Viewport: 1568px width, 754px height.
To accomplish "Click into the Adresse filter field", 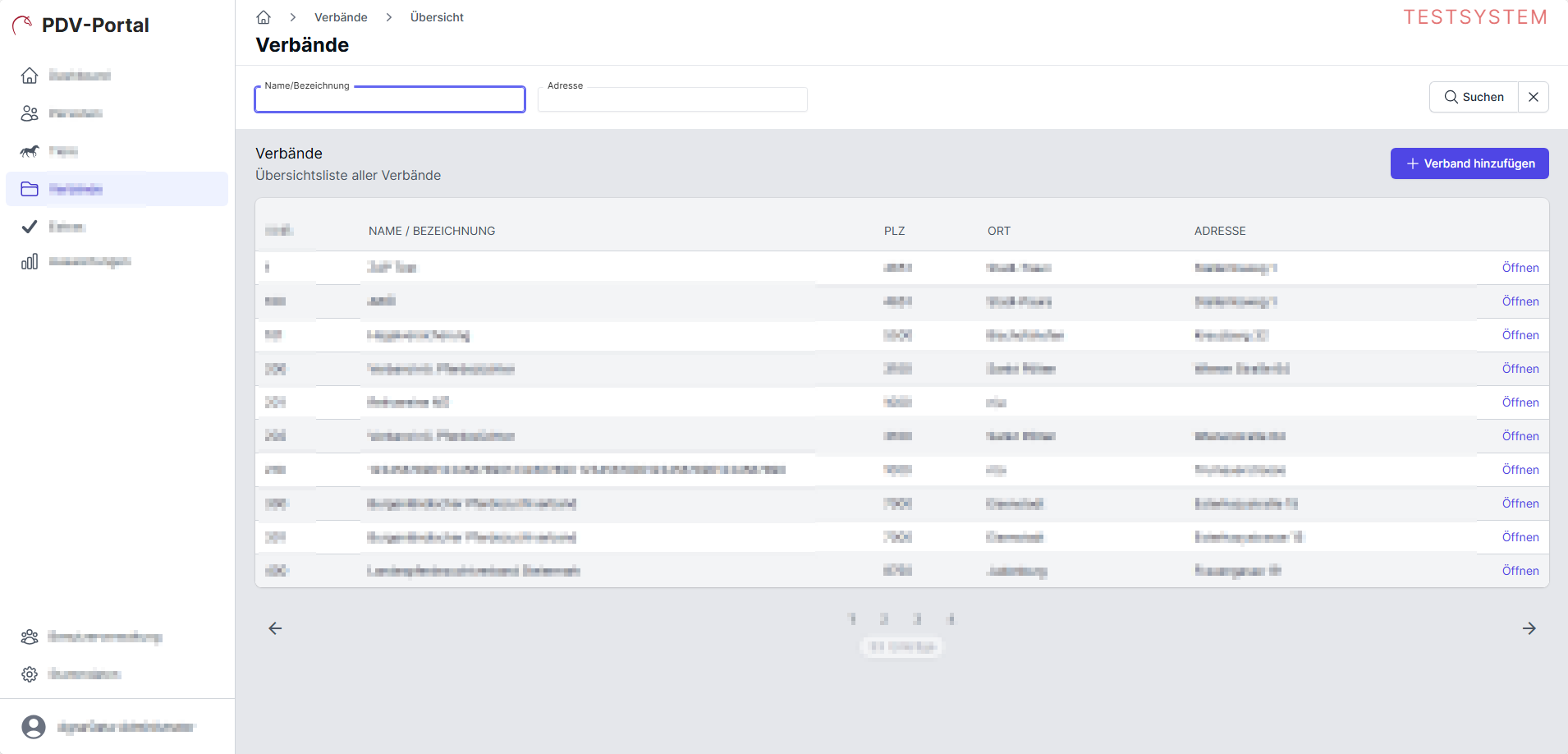I will tap(672, 100).
